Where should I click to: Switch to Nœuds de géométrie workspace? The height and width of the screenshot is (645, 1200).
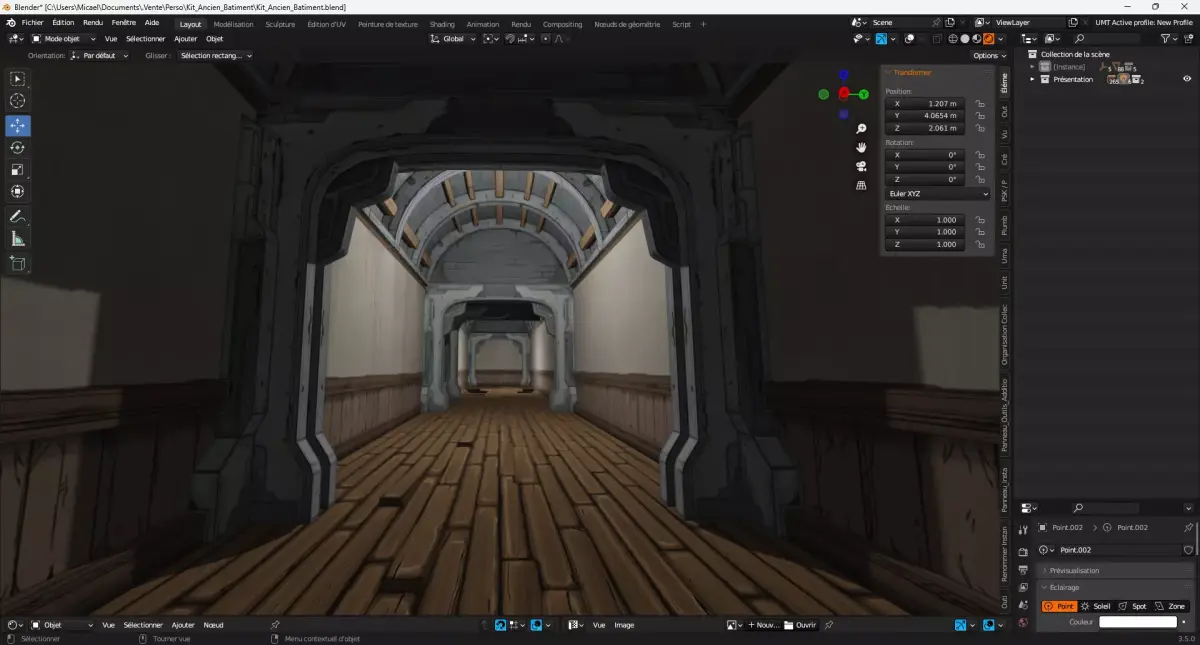tap(627, 24)
